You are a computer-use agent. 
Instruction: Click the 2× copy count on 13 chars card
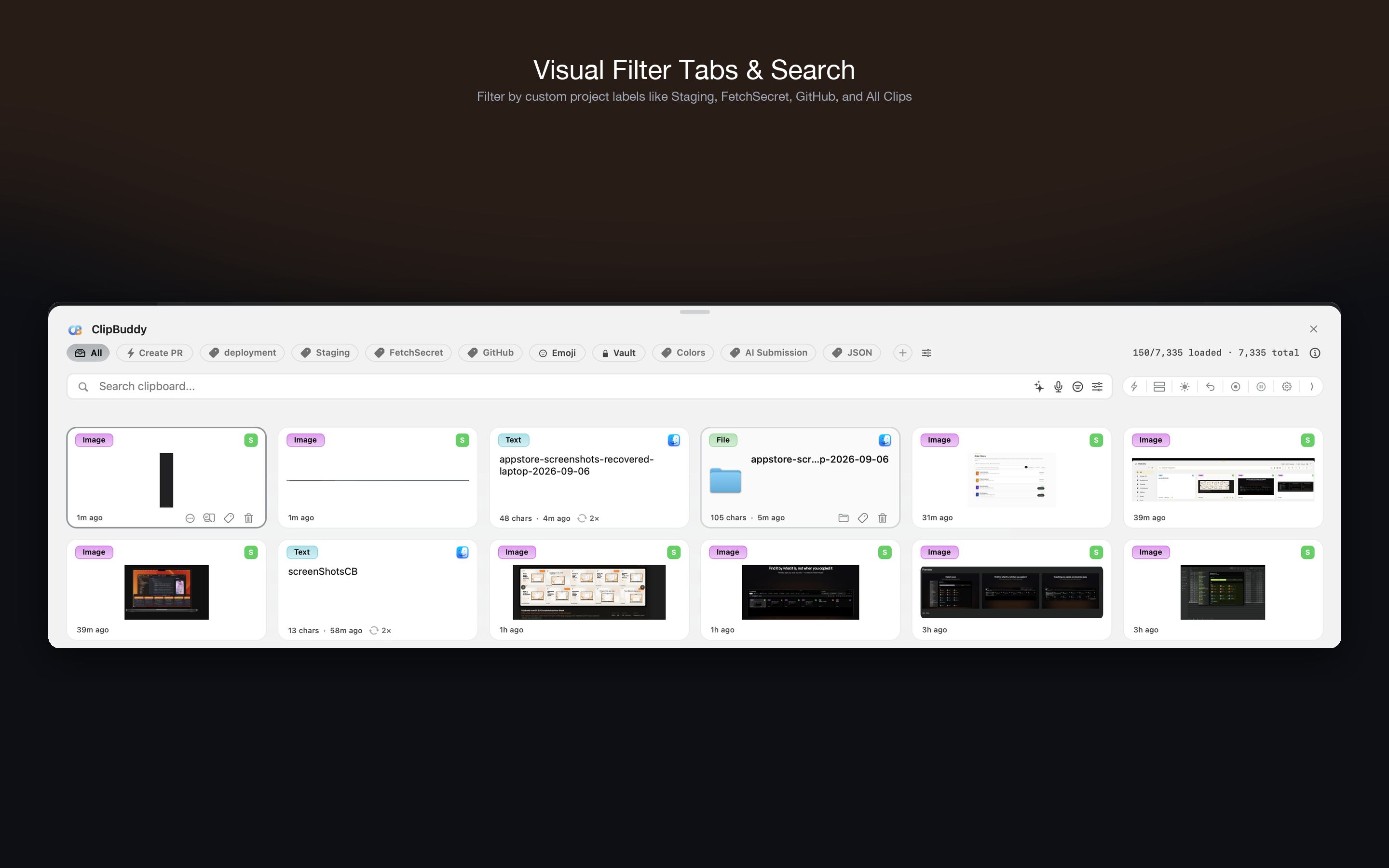click(x=381, y=630)
